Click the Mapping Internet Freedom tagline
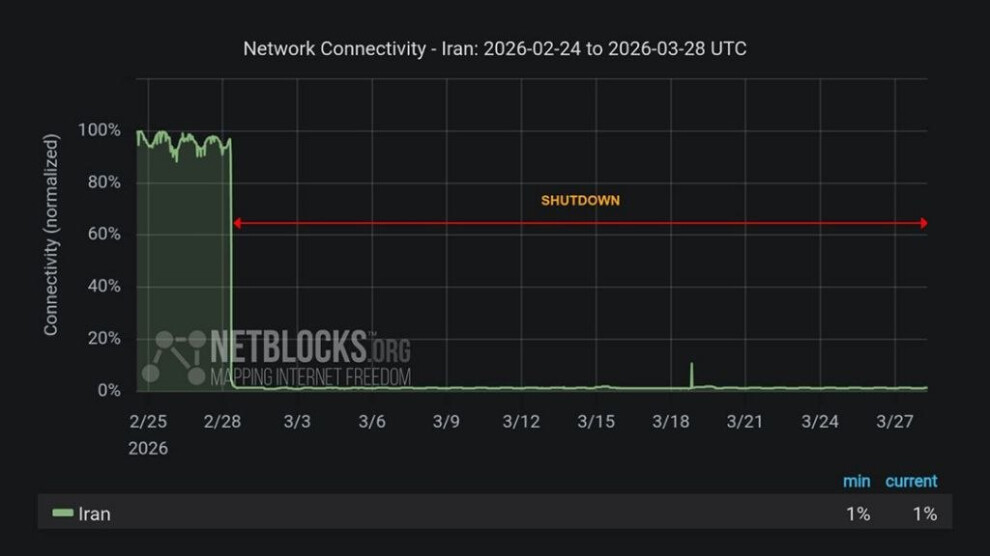Screen dimensions: 990x556 coord(310,377)
